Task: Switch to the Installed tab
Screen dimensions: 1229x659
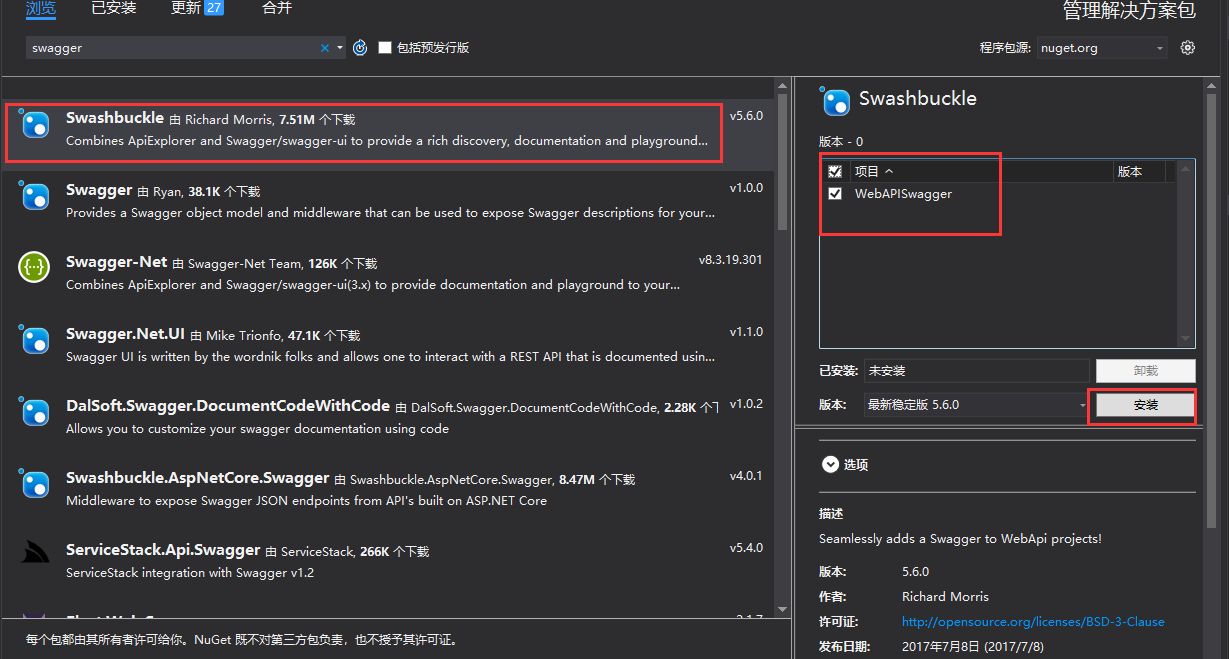Action: [x=114, y=9]
